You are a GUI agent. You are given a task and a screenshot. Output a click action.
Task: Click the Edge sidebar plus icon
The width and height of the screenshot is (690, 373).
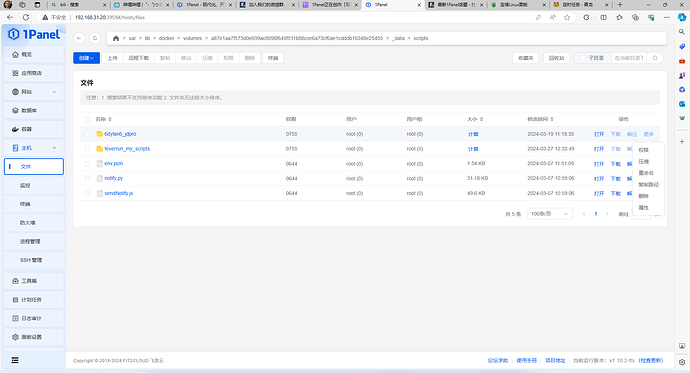click(x=682, y=142)
